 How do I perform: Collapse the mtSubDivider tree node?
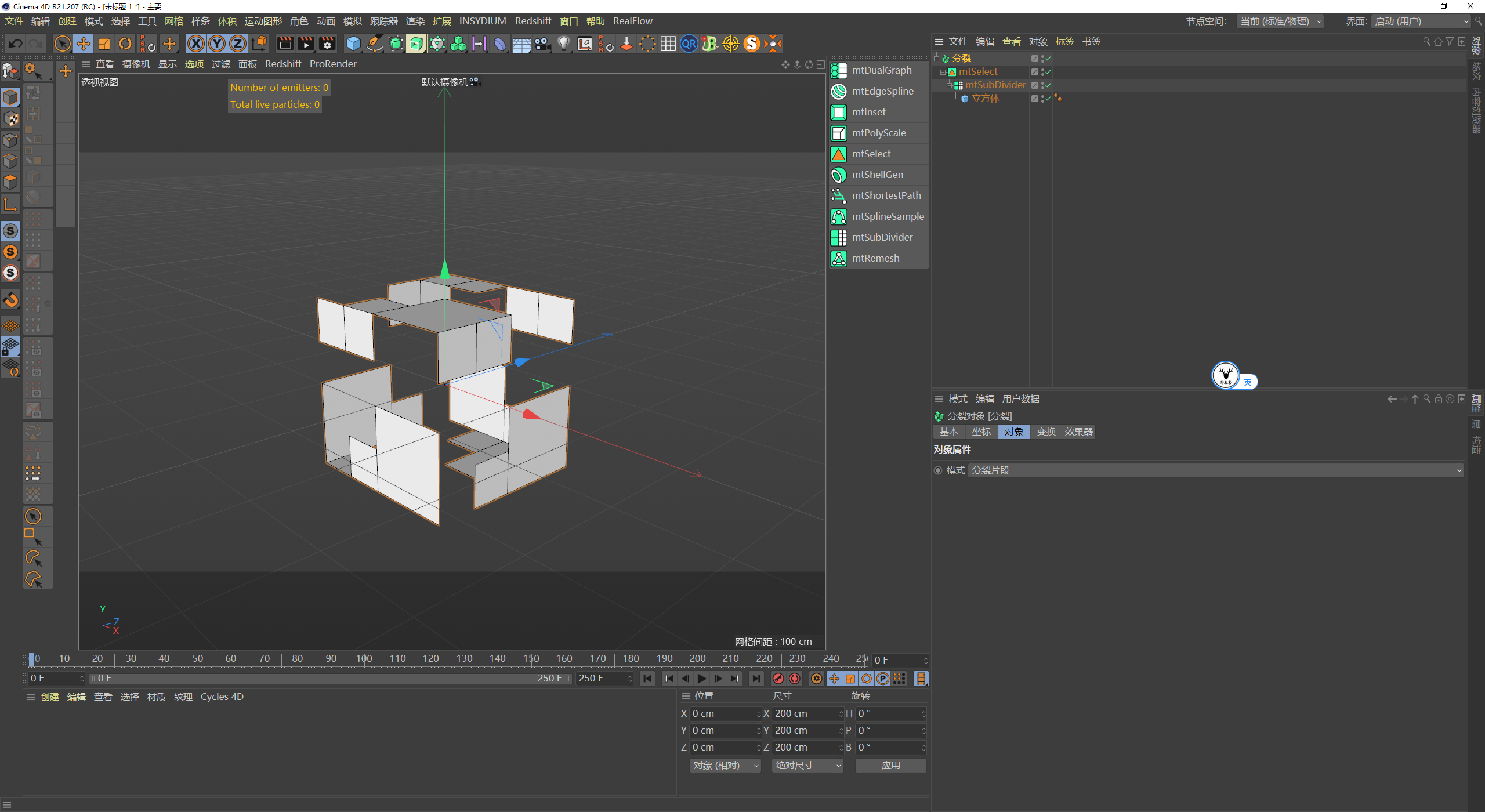click(950, 85)
